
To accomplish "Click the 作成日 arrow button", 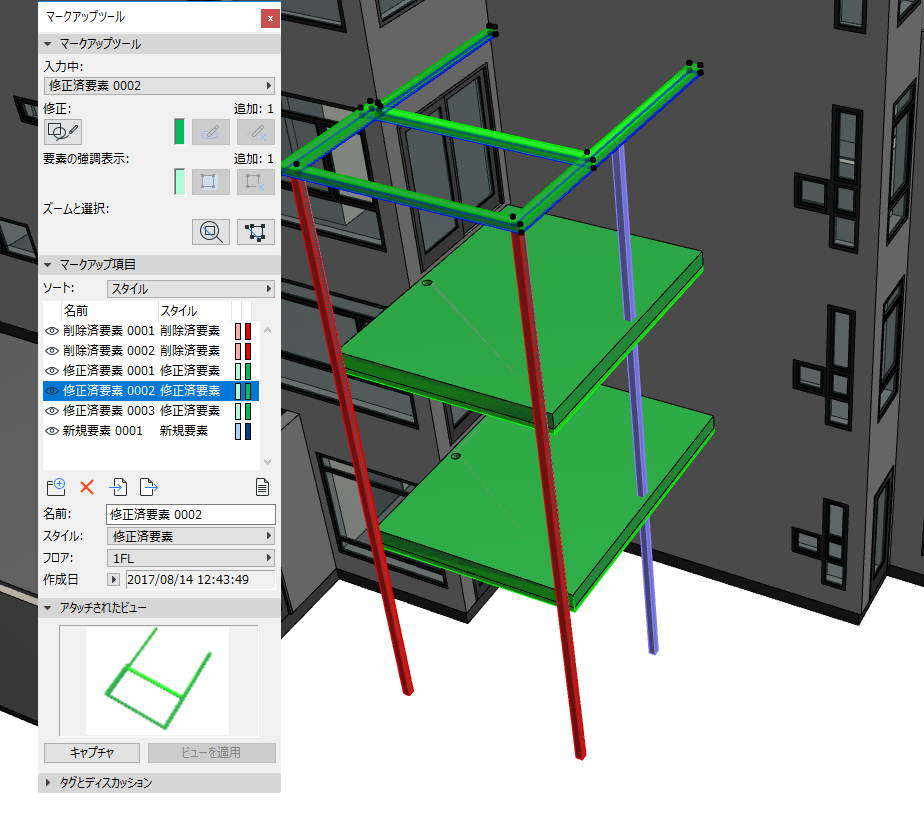I will pyautogui.click(x=113, y=580).
